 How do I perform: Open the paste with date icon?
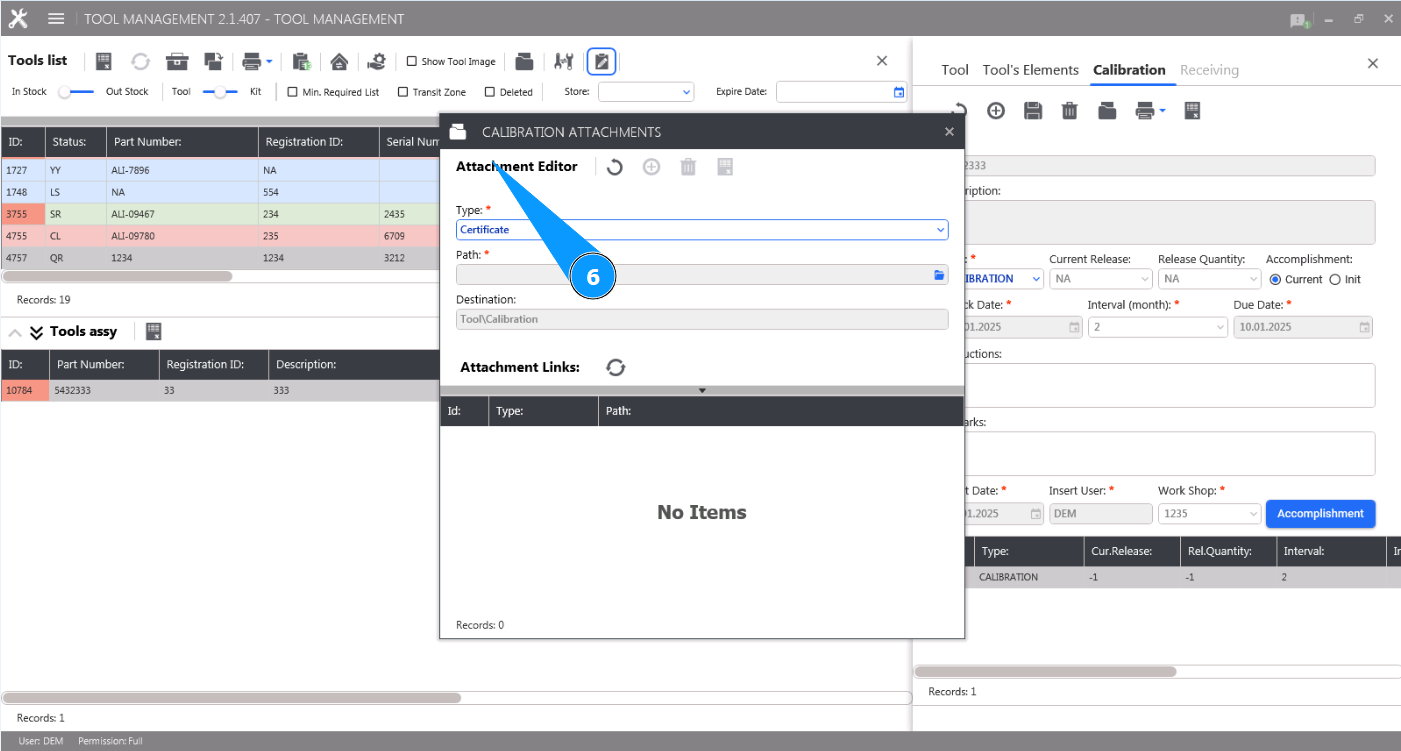(301, 62)
